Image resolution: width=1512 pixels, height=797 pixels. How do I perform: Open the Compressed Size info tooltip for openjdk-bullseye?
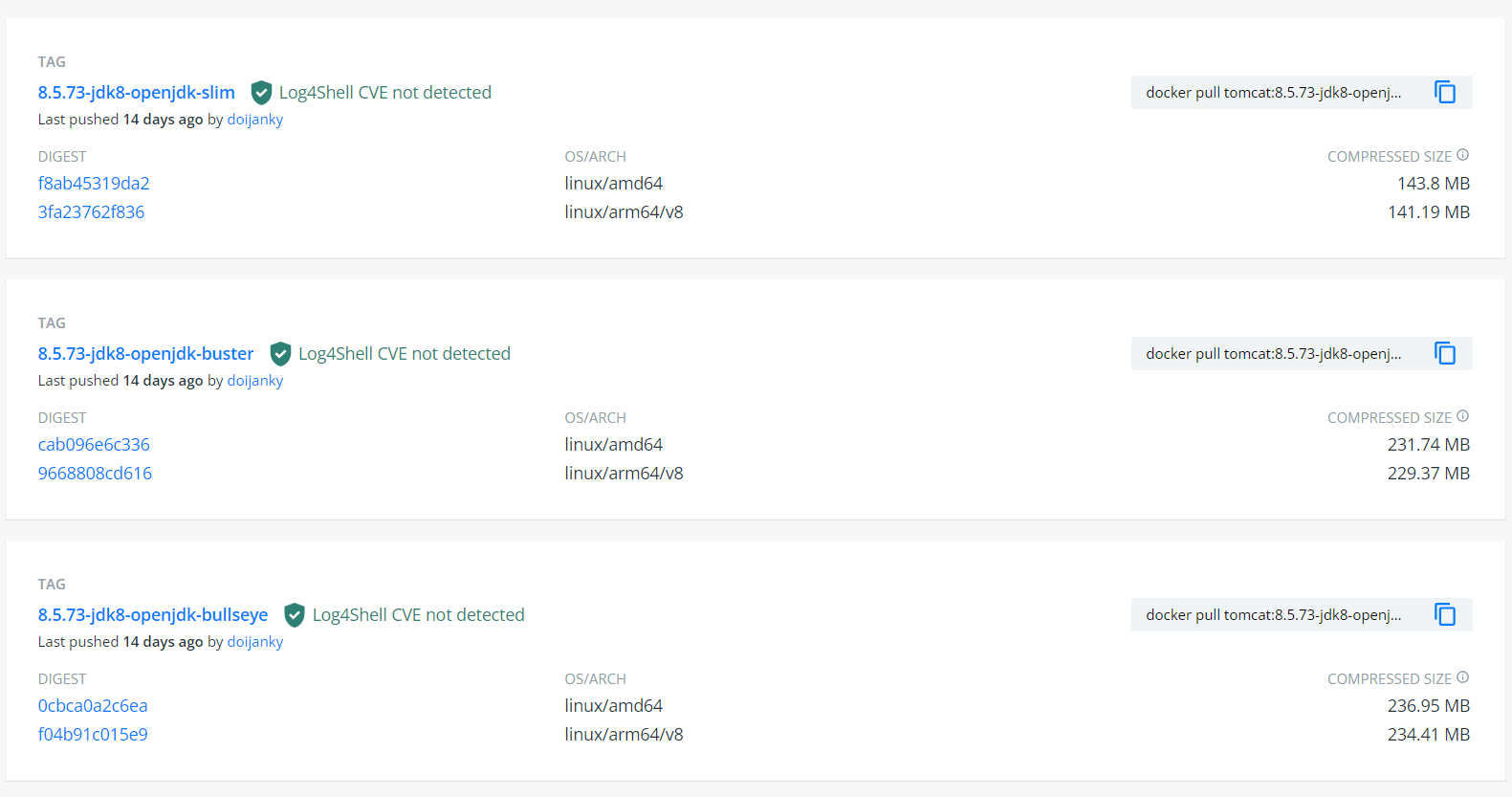click(1463, 677)
